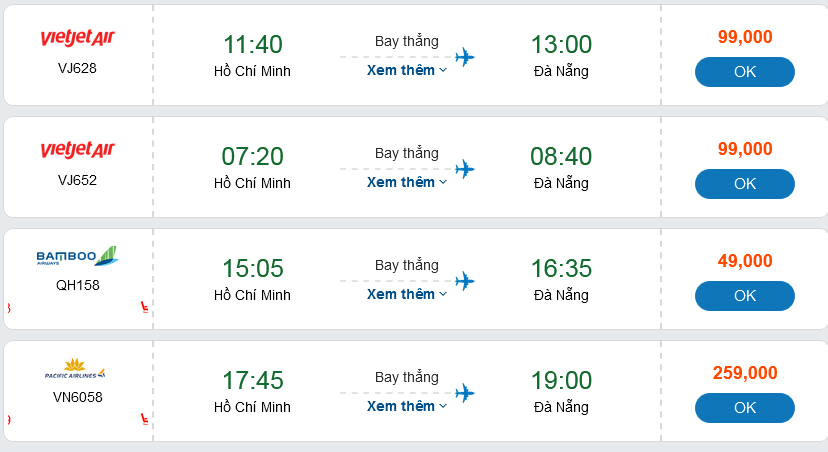828x452 pixels.
Task: Click the 49,000 price on flight QH158
Action: tap(745, 261)
